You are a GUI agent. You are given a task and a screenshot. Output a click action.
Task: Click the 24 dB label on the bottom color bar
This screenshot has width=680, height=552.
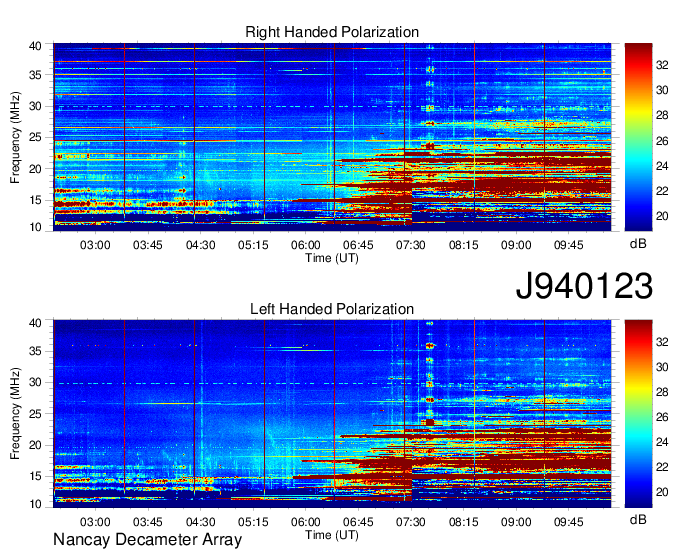tap(662, 442)
